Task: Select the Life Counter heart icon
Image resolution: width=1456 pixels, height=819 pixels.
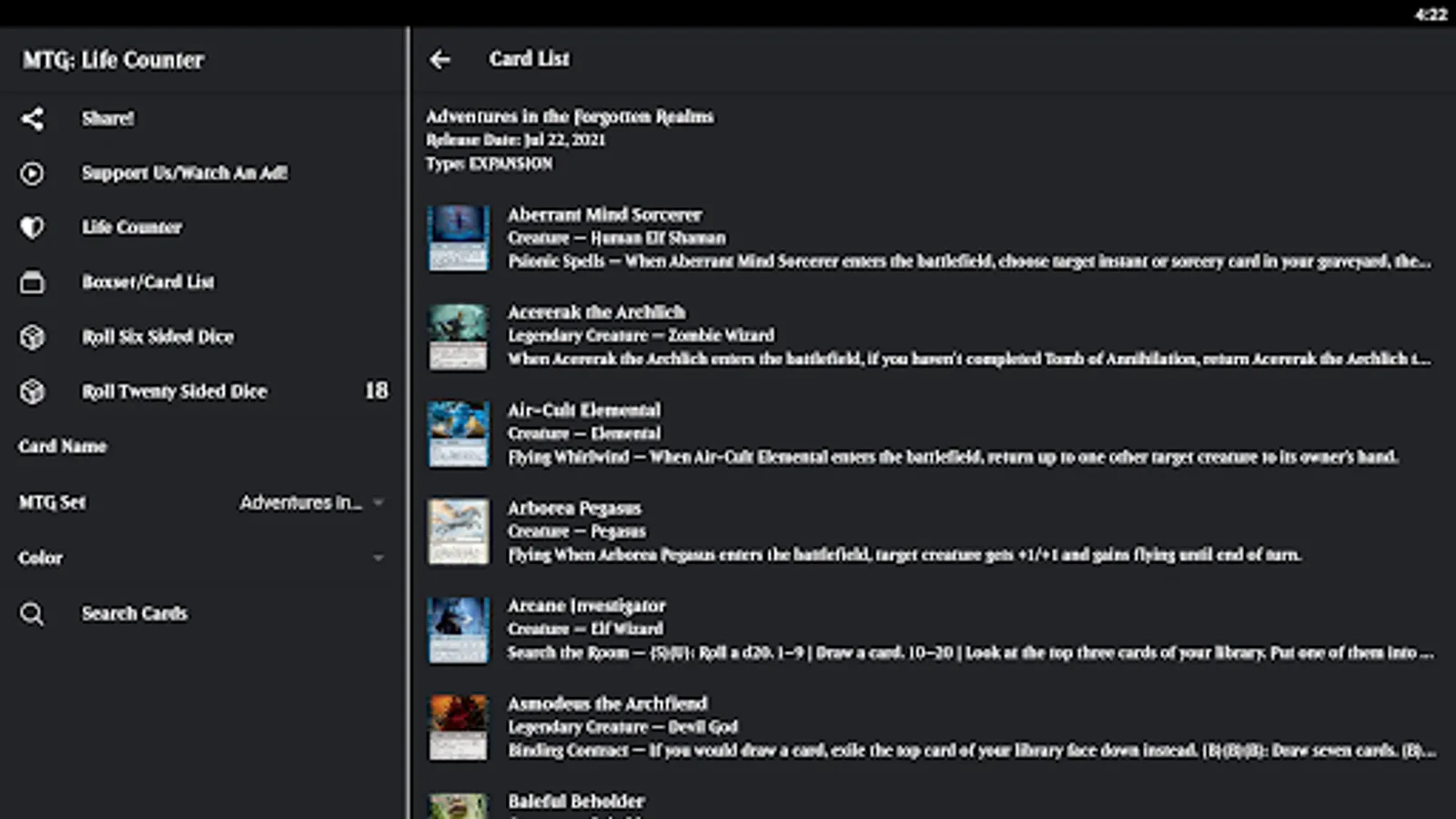Action: [32, 227]
